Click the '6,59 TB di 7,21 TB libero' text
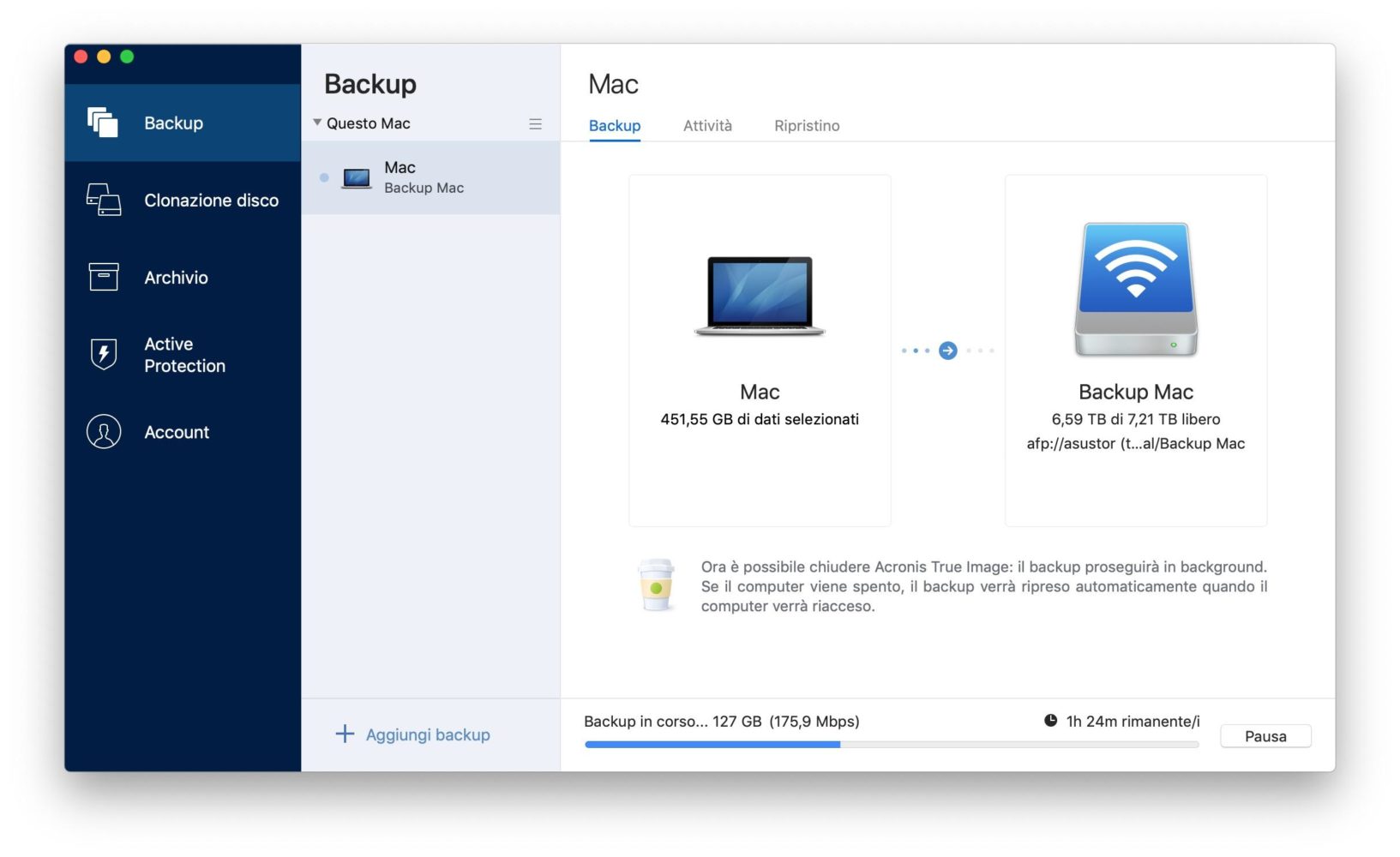1400x857 pixels. pyautogui.click(x=1136, y=419)
